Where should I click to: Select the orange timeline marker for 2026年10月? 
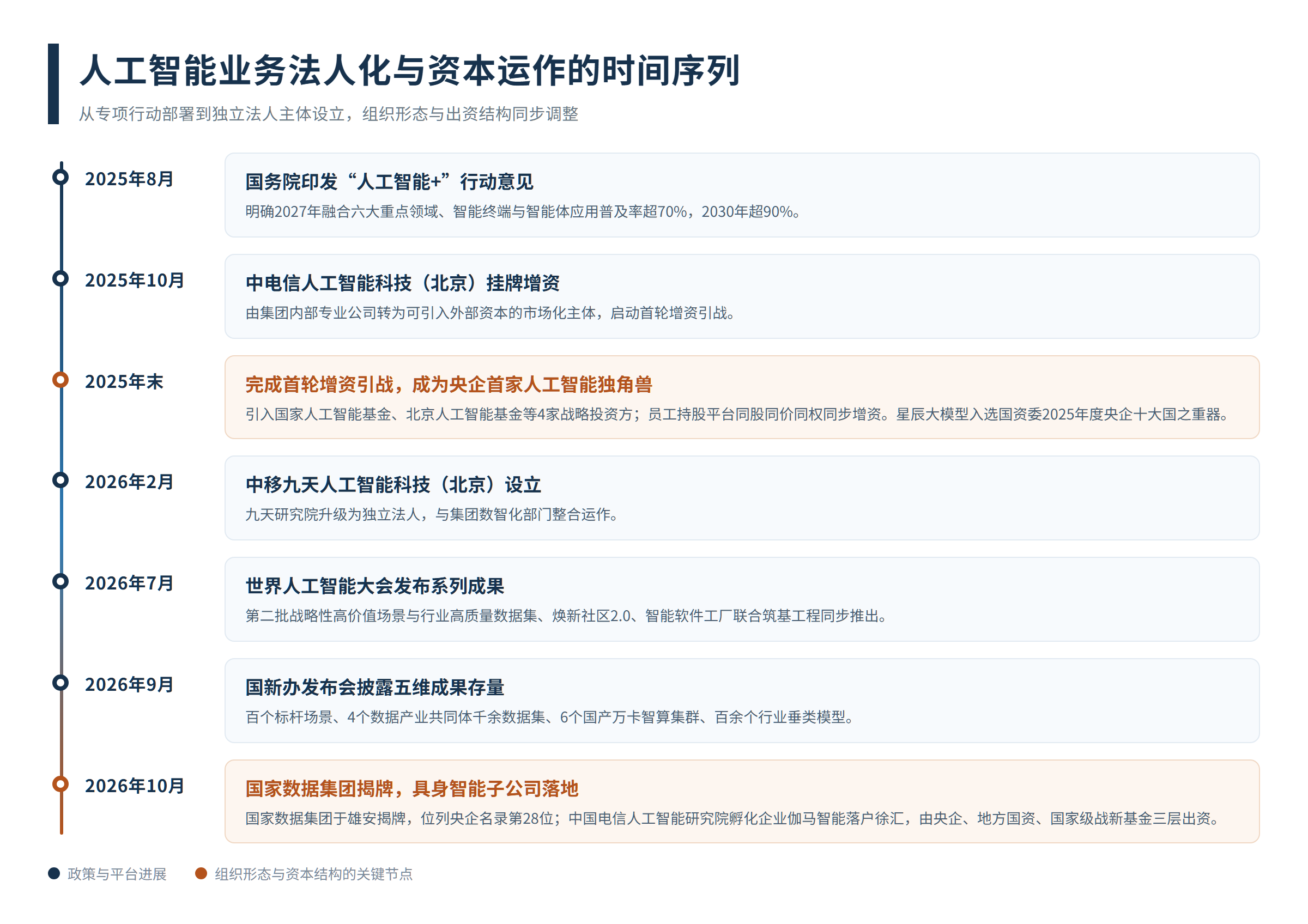(x=60, y=784)
